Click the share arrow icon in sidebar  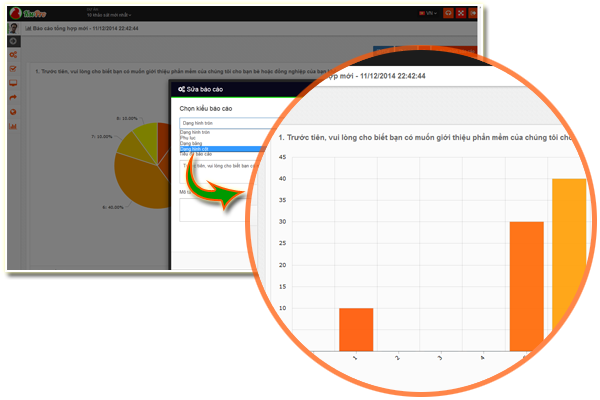click(13, 98)
